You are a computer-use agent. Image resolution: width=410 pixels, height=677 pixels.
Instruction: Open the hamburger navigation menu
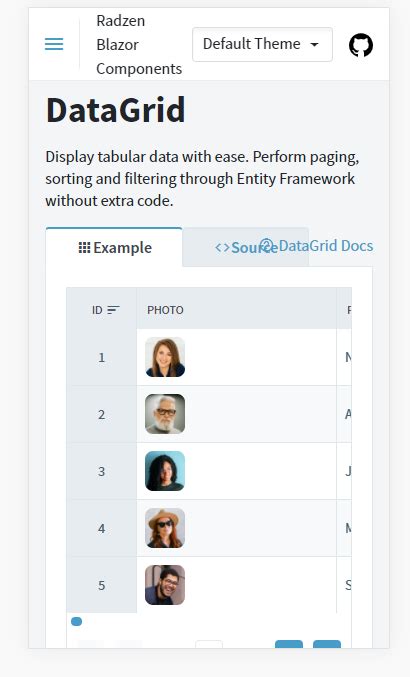click(54, 44)
